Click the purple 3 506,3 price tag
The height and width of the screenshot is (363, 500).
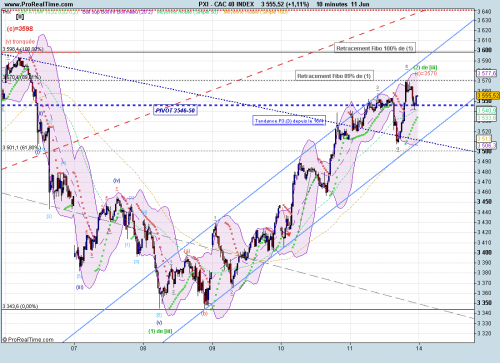click(x=486, y=146)
